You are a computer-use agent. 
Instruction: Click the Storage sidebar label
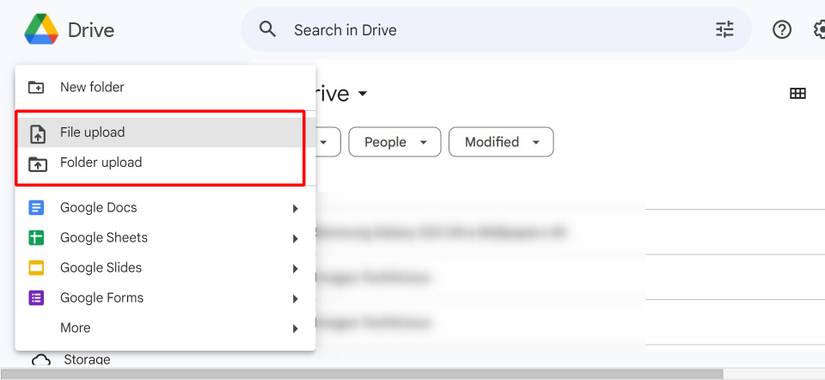click(87, 360)
